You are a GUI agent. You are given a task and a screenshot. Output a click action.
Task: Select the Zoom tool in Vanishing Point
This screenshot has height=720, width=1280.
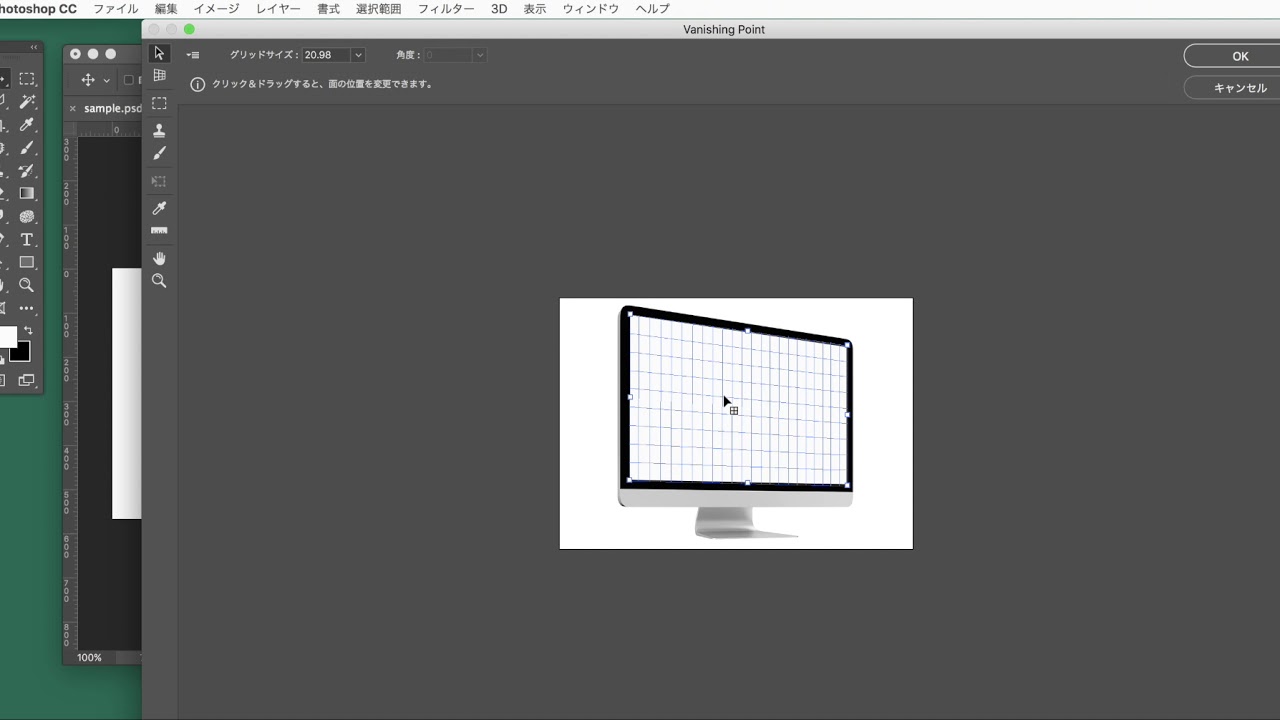(x=159, y=281)
